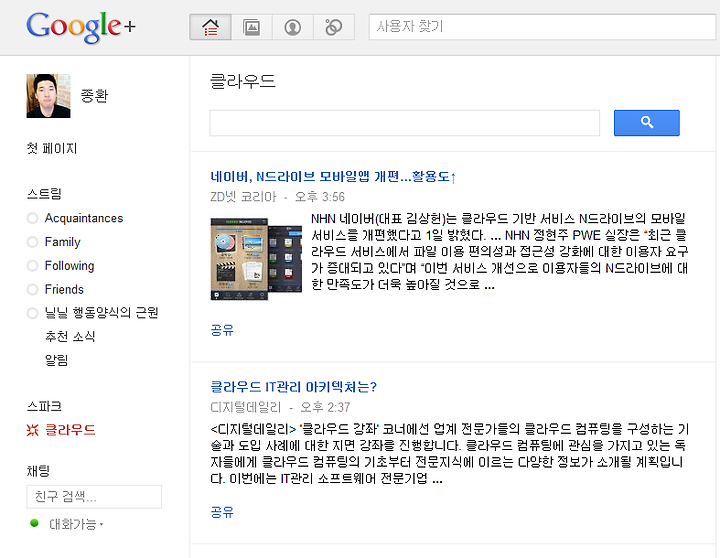Click the 스파크 section heading
This screenshot has height=558, width=720.
pyautogui.click(x=44, y=406)
